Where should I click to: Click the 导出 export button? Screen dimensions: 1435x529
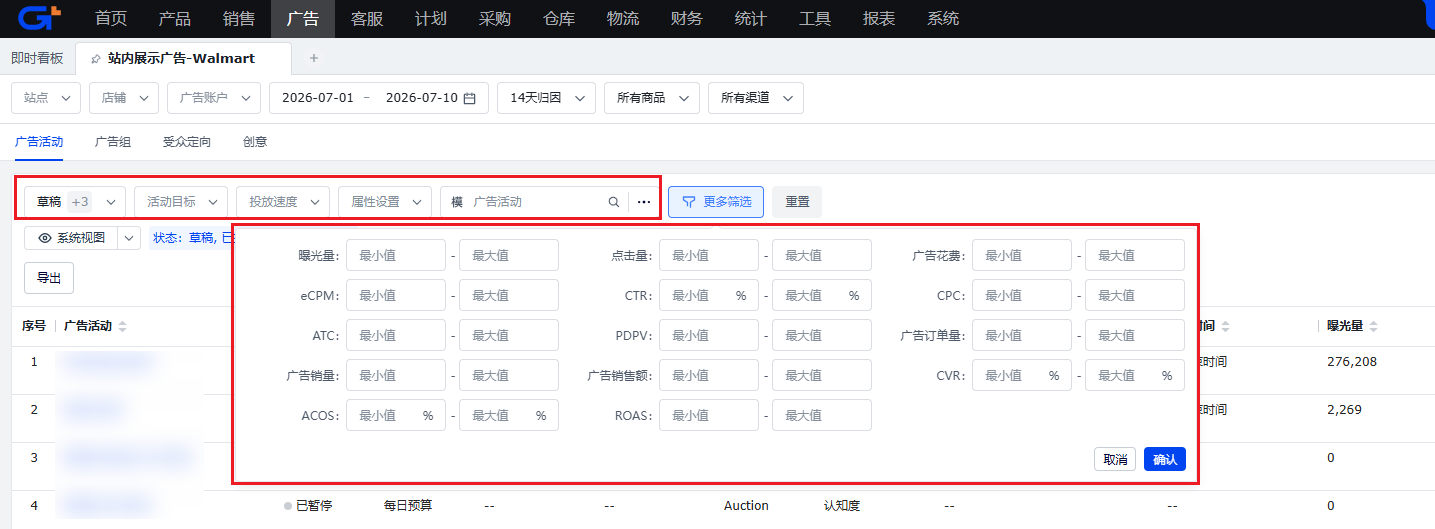[49, 278]
